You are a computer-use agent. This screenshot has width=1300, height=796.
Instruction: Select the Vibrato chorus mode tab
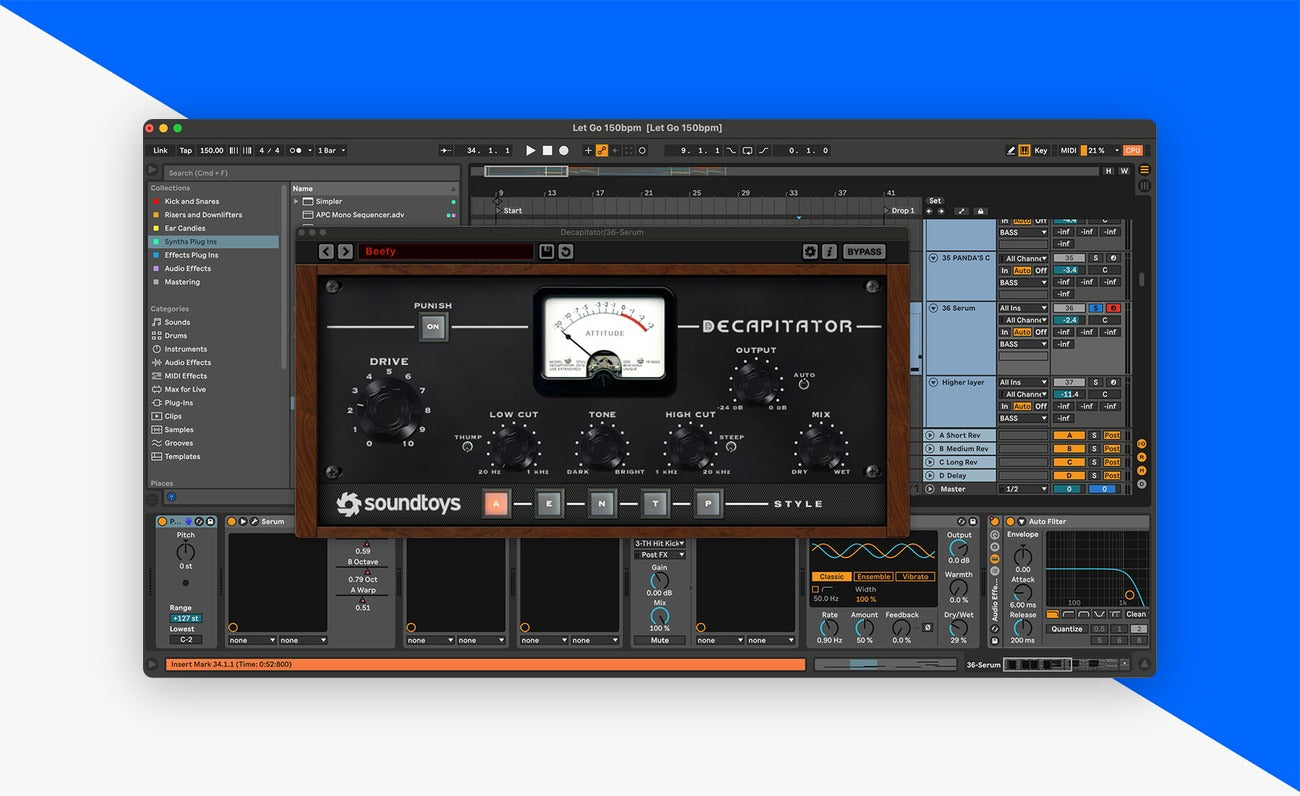tap(916, 576)
